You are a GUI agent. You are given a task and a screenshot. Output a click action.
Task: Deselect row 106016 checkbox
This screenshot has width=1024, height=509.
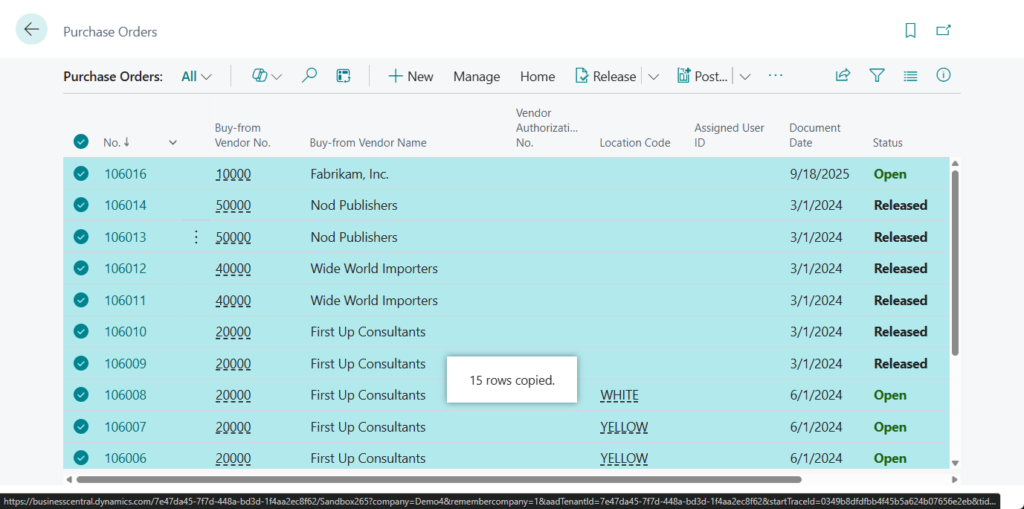pyautogui.click(x=81, y=174)
